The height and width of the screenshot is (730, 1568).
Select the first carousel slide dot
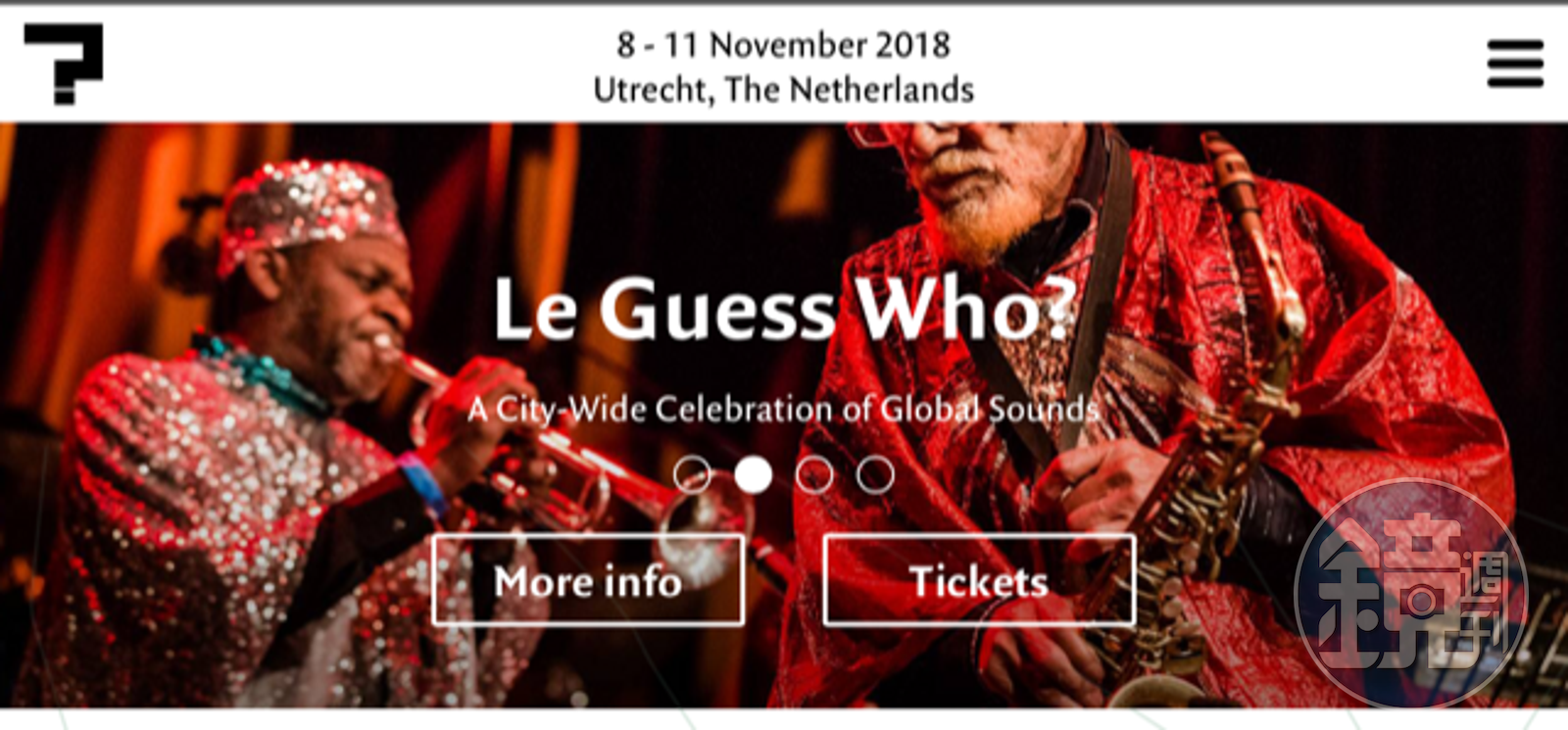pos(692,475)
